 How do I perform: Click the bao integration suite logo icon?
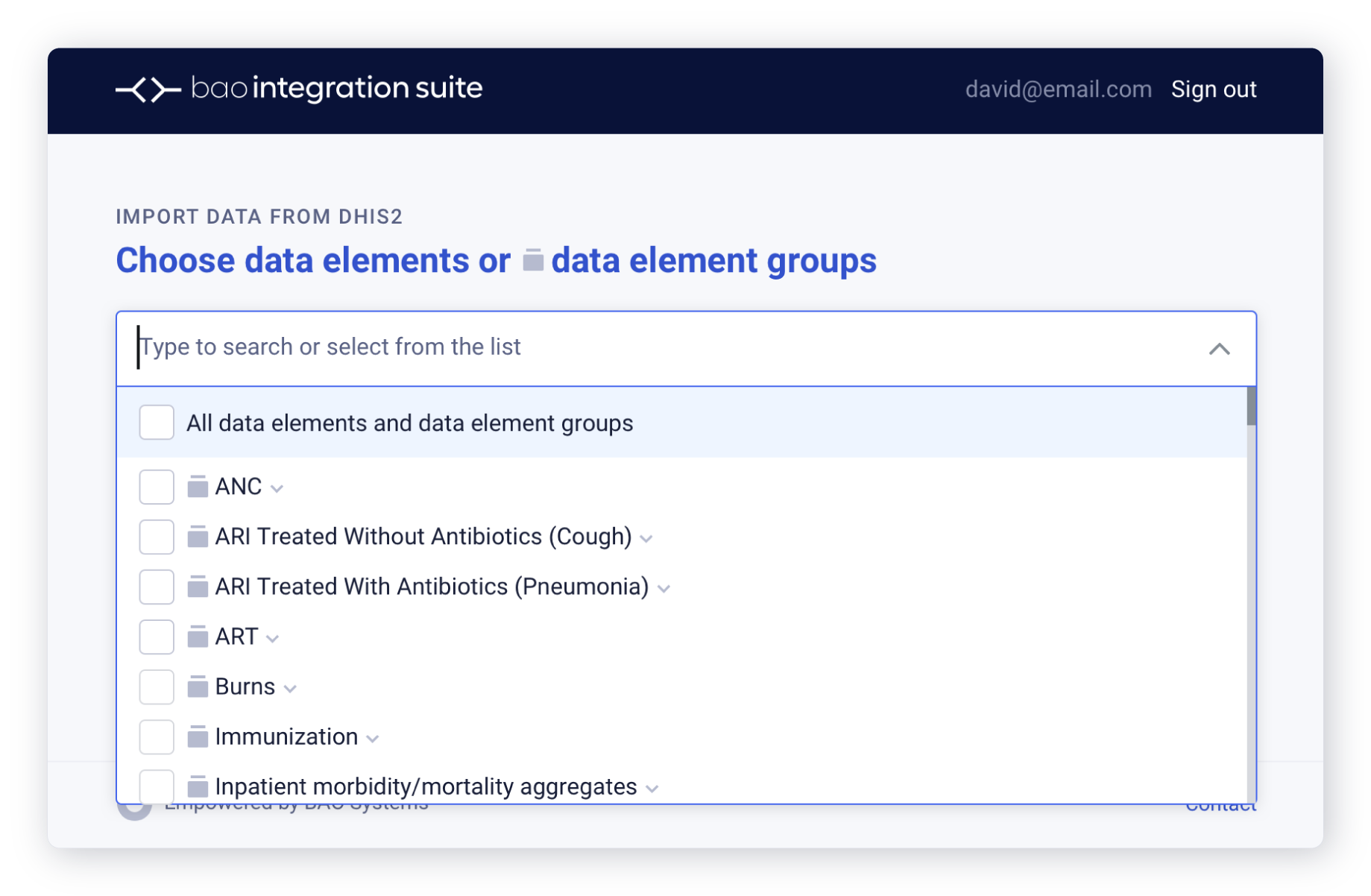click(x=148, y=89)
